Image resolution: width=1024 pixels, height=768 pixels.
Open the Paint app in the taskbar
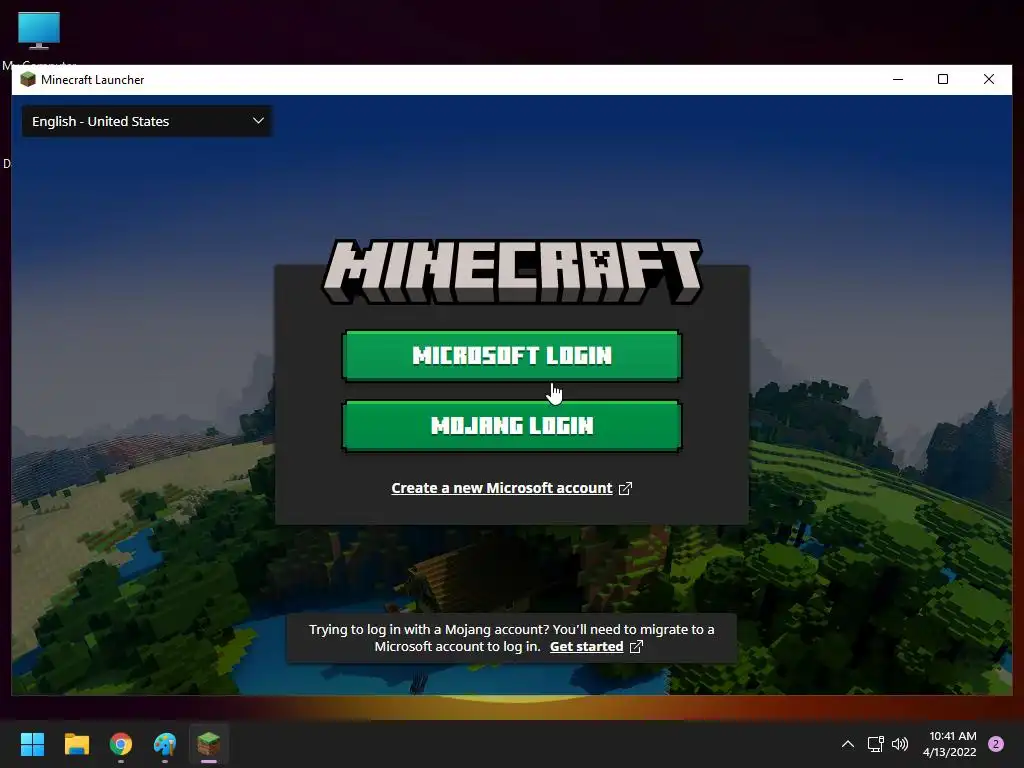(x=165, y=744)
